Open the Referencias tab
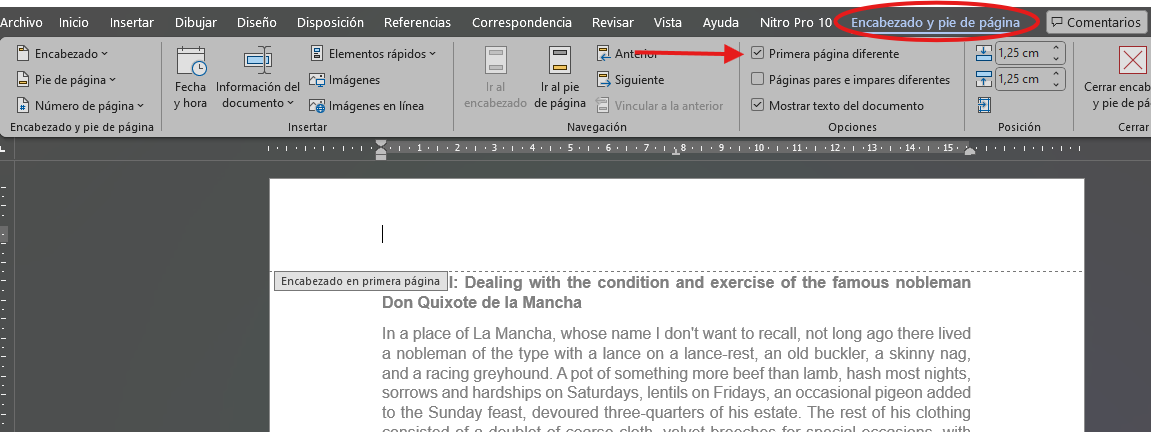This screenshot has width=1151, height=432. pyautogui.click(x=418, y=23)
